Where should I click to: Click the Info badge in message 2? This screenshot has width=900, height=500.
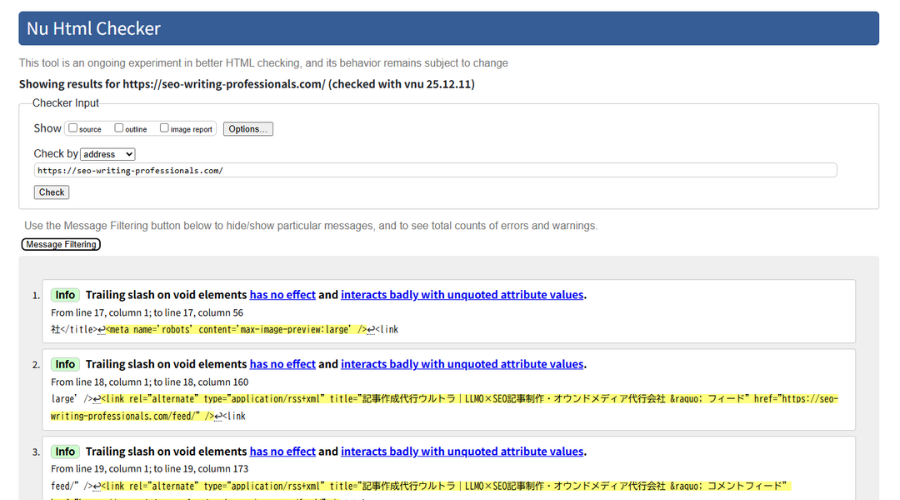click(65, 365)
